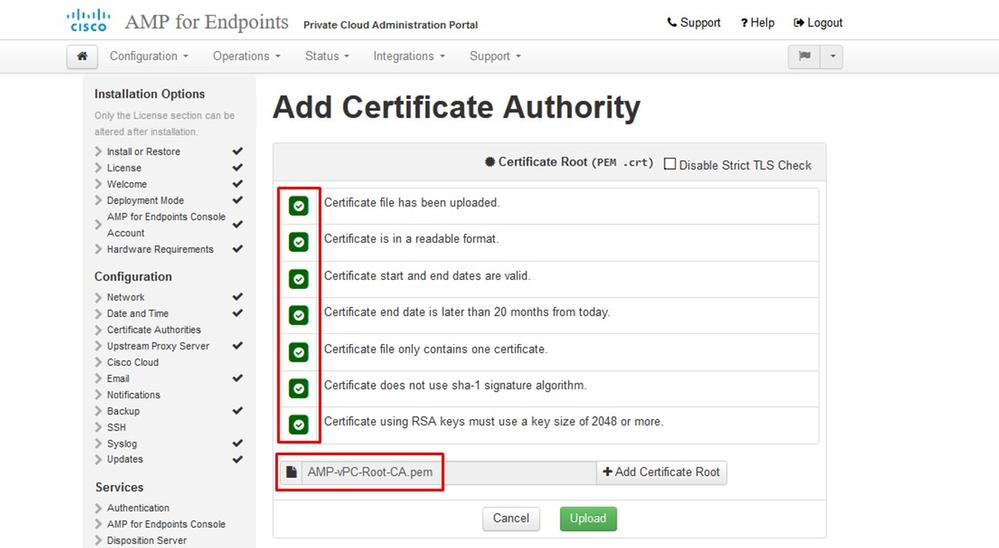Click the green check for 'start and end dates are valid'
Image resolution: width=999 pixels, height=548 pixels.
click(299, 279)
